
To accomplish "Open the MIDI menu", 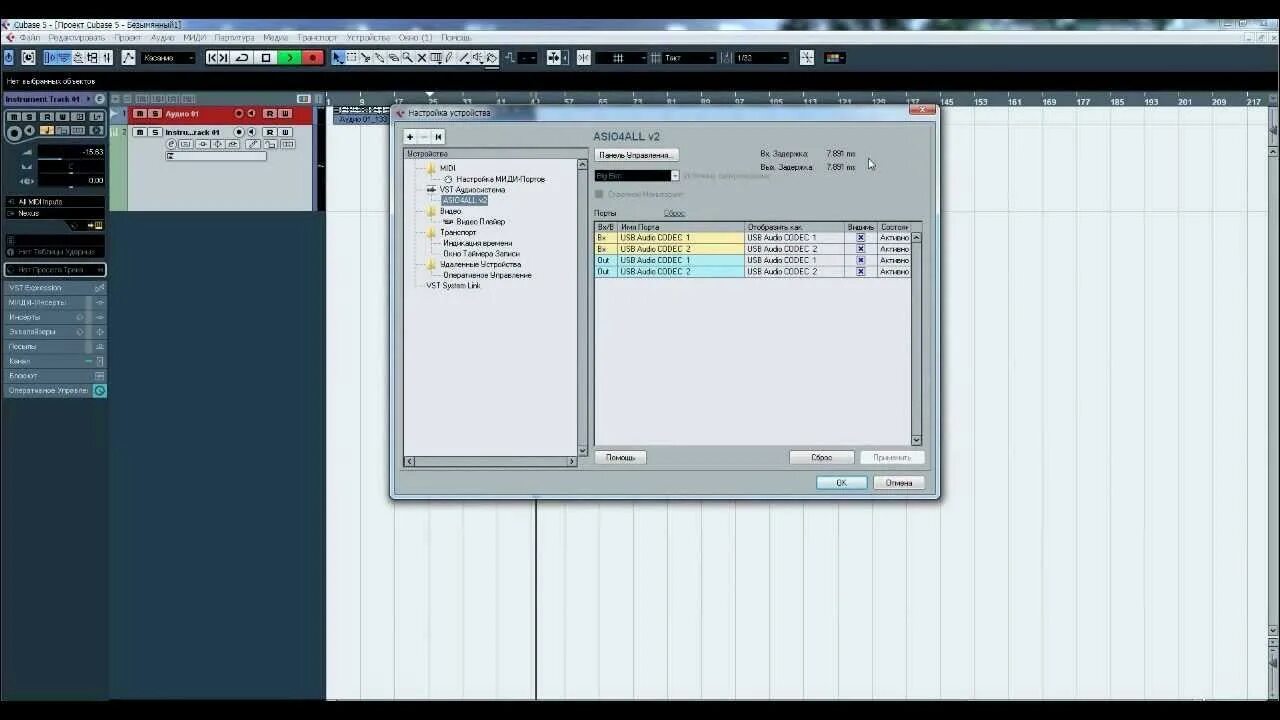I will tap(194, 37).
